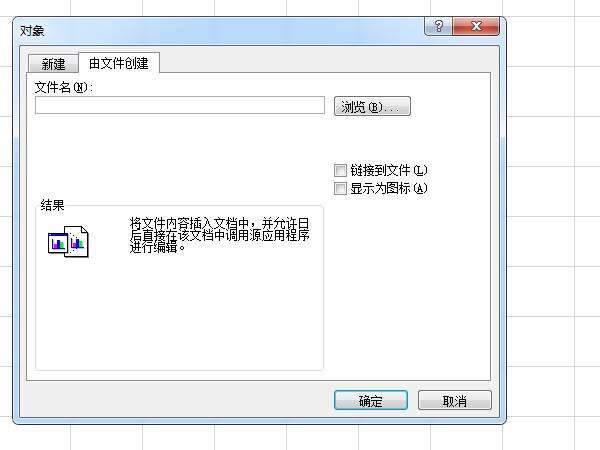600x450 pixels.
Task: Dismiss dialog with 取消 button
Action: [x=455, y=400]
